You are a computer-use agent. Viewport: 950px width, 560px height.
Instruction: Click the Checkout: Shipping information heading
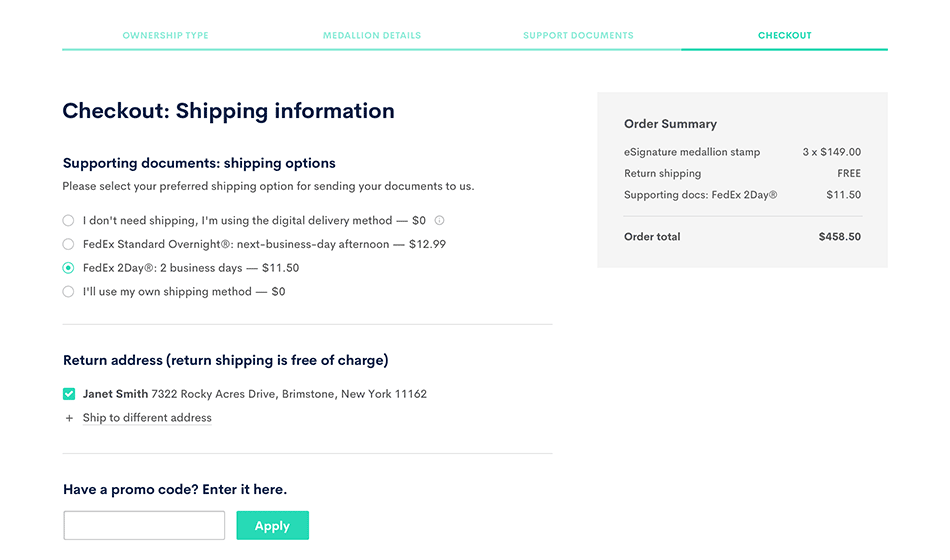[x=228, y=111]
